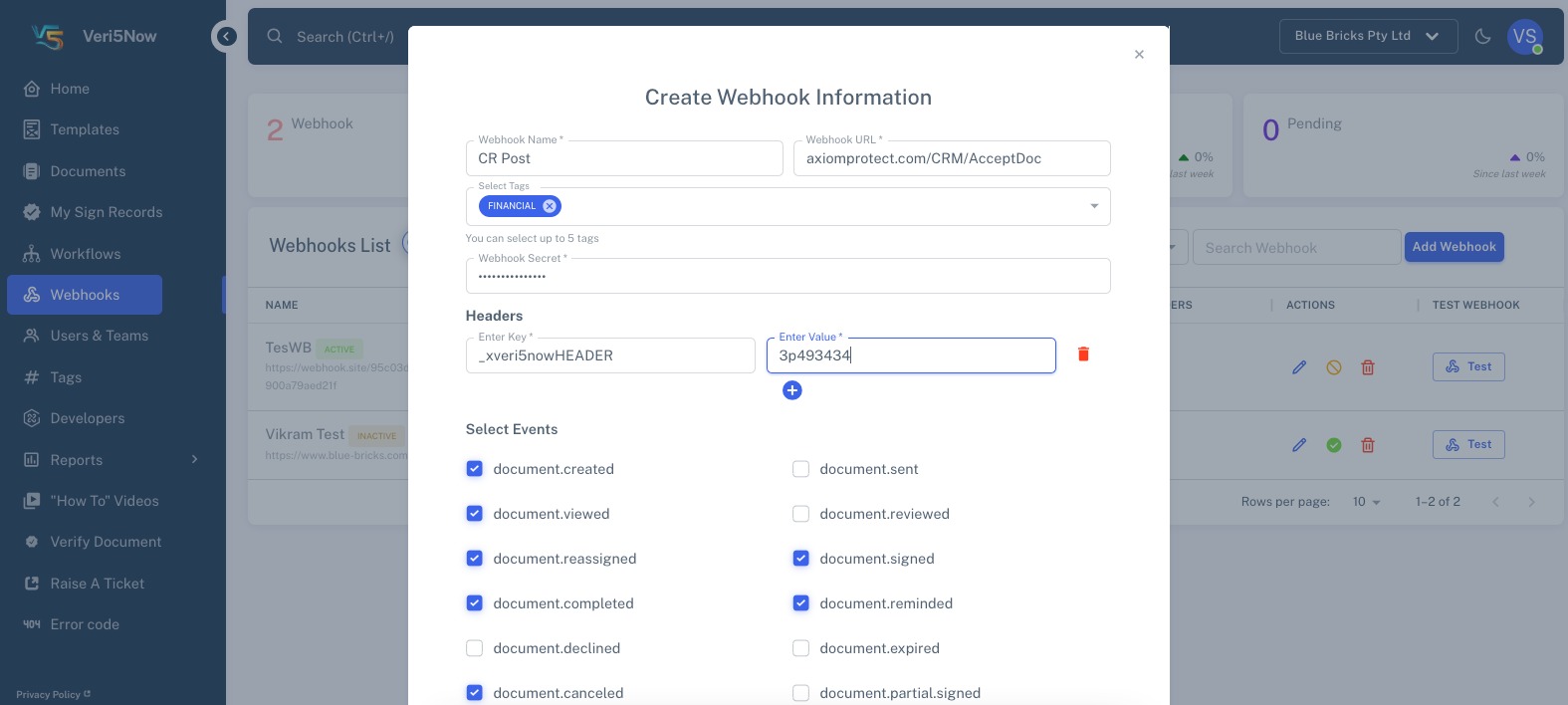This screenshot has width=1568, height=705.
Task: Open the Select Tags dropdown arrow
Action: (x=1094, y=206)
